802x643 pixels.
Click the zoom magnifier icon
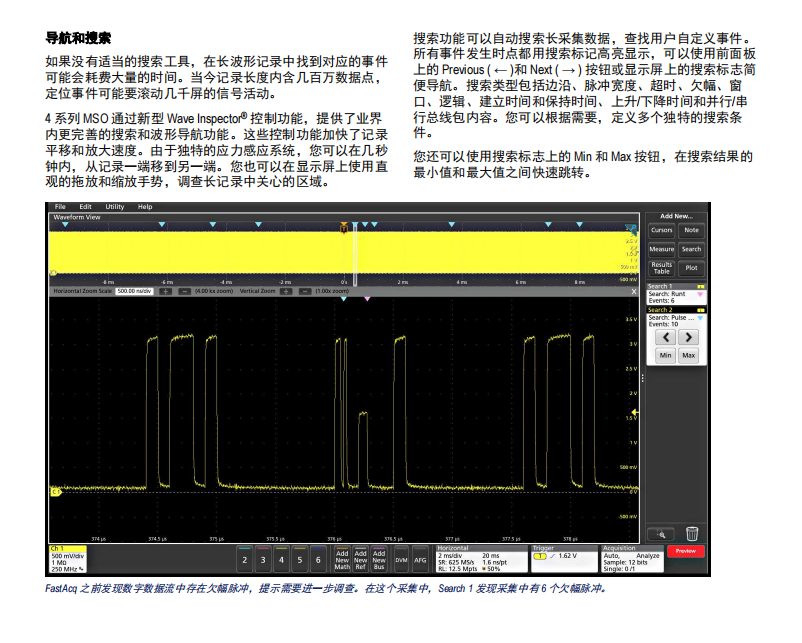661,535
